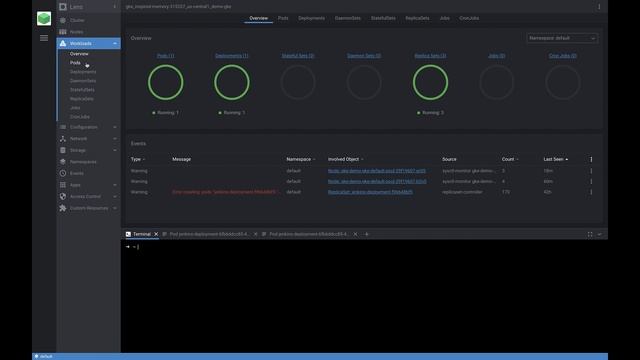Switch to the Jobs top tab
This screenshot has height=360, width=640.
coord(444,18)
